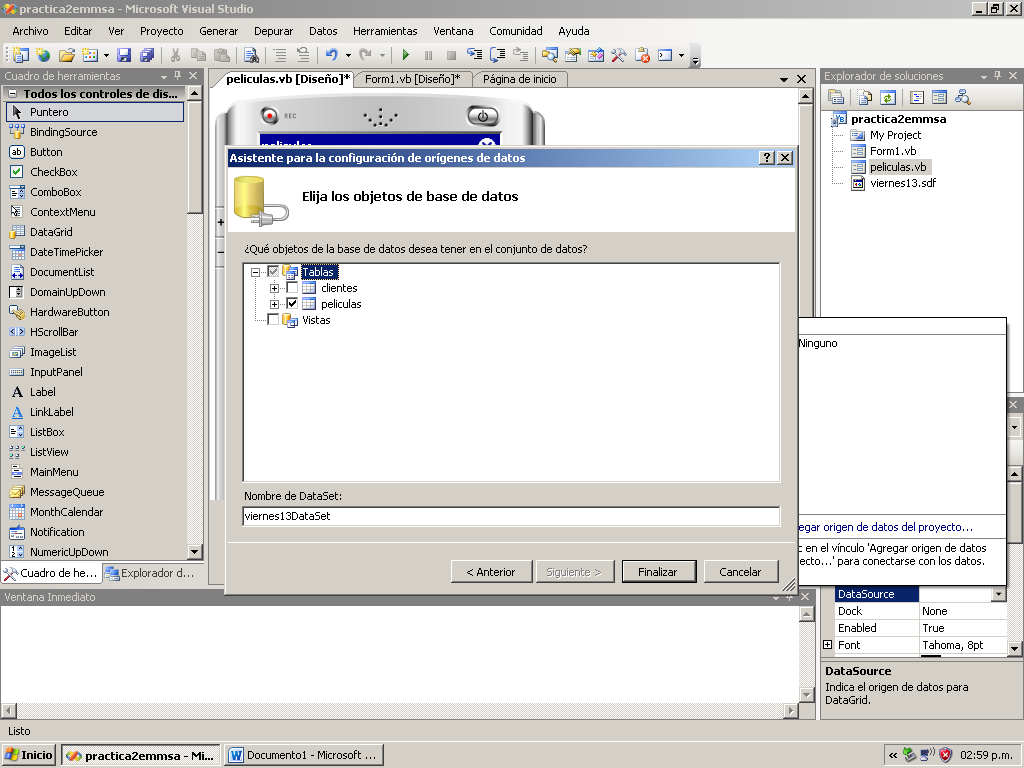Viewport: 1024px width, 768px height.
Task: Open the Properties Window toolbar icon
Action: 573,56
